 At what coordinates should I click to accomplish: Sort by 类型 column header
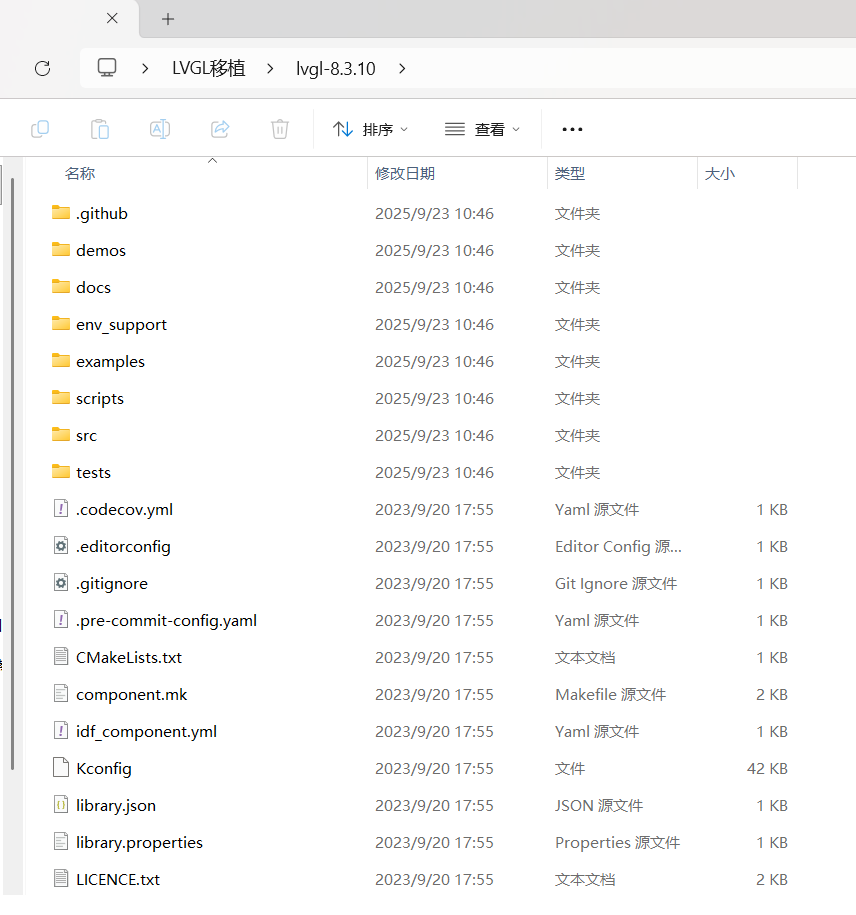tap(569, 173)
